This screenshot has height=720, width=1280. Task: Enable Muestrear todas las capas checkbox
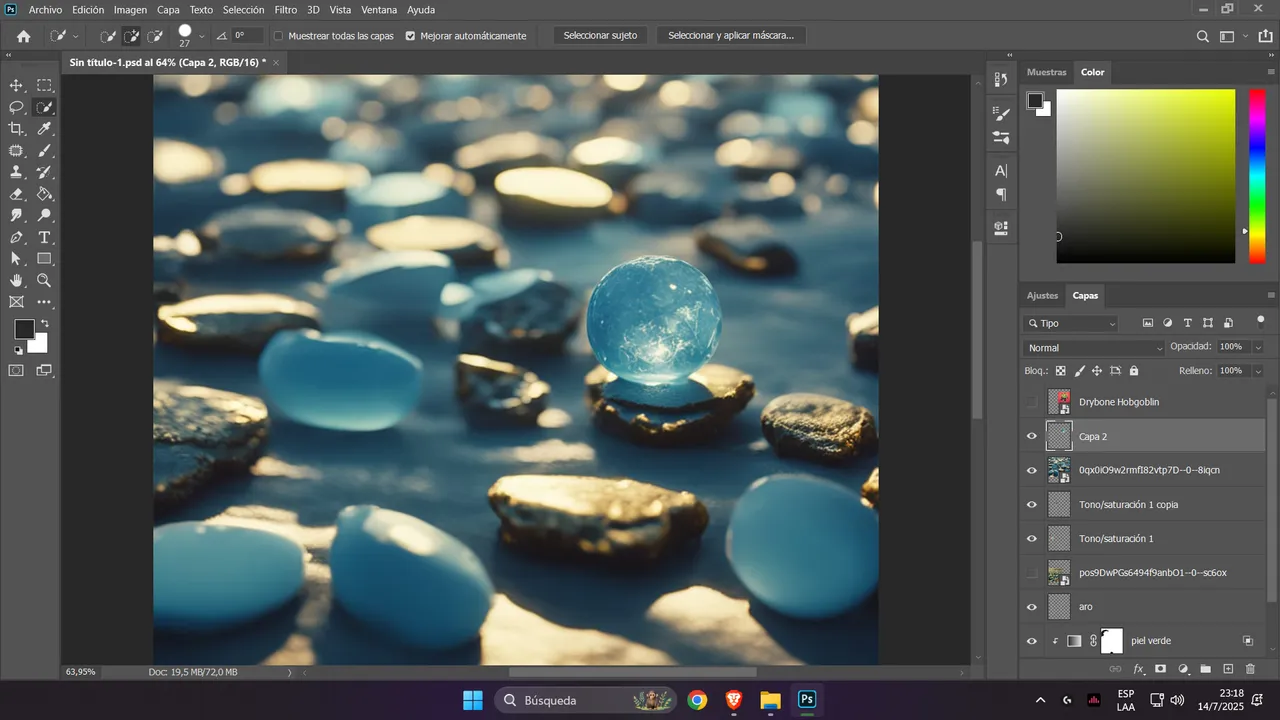point(278,36)
